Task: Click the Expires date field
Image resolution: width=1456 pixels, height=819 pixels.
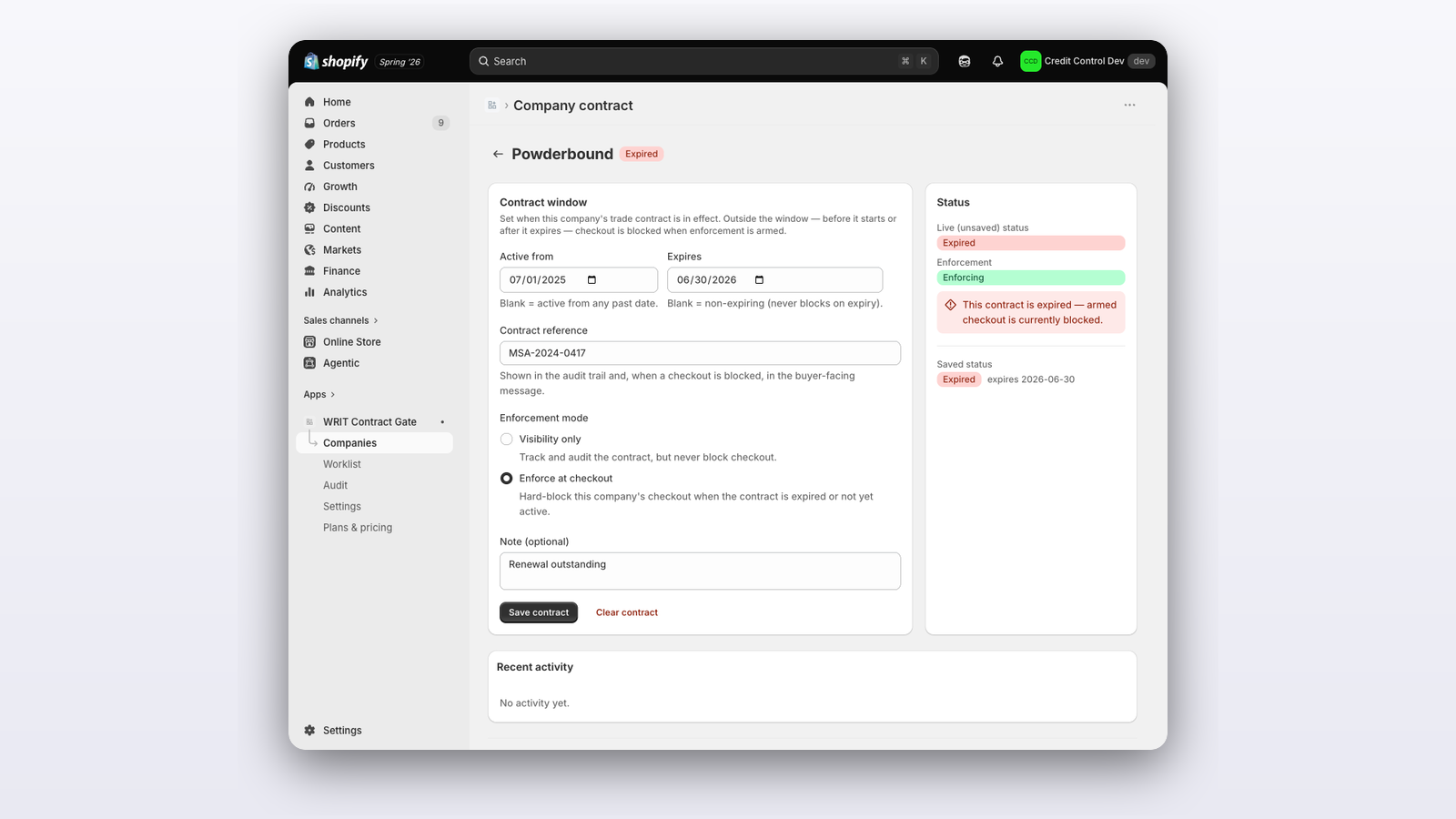Action: [x=775, y=280]
